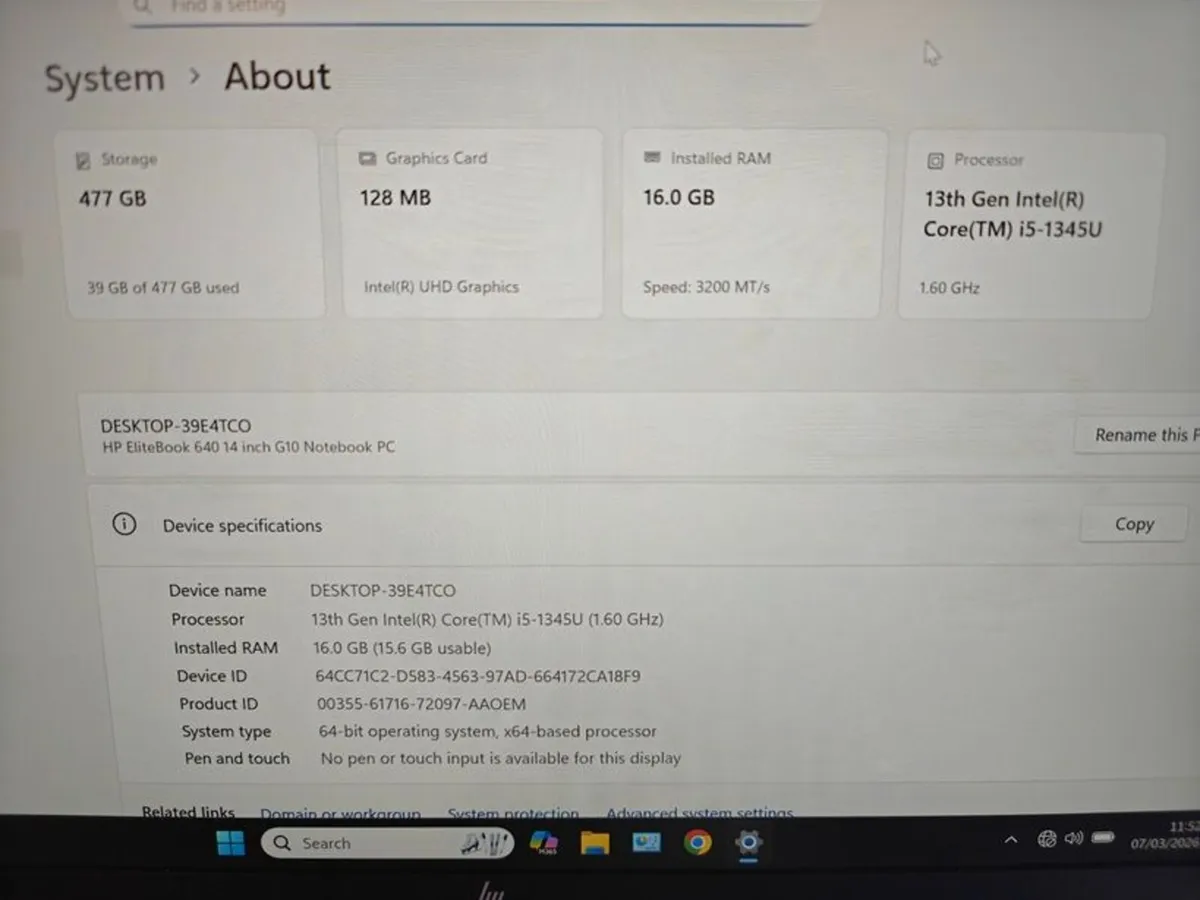Copy the device specifications
Viewport: 1200px width, 900px height.
[1133, 523]
